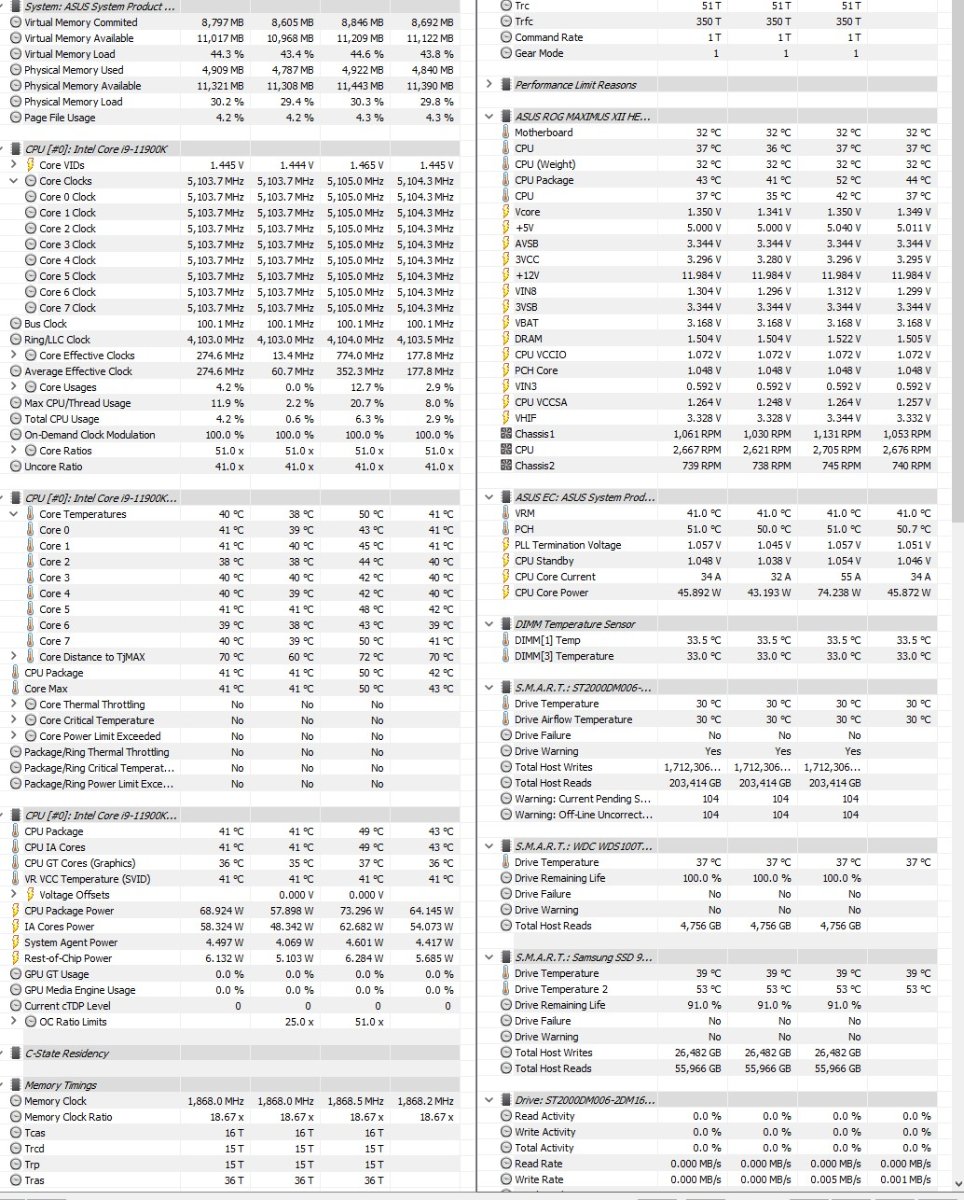Image resolution: width=964 pixels, height=1200 pixels.
Task: Select the Gear Mode row label
Action: (539, 54)
